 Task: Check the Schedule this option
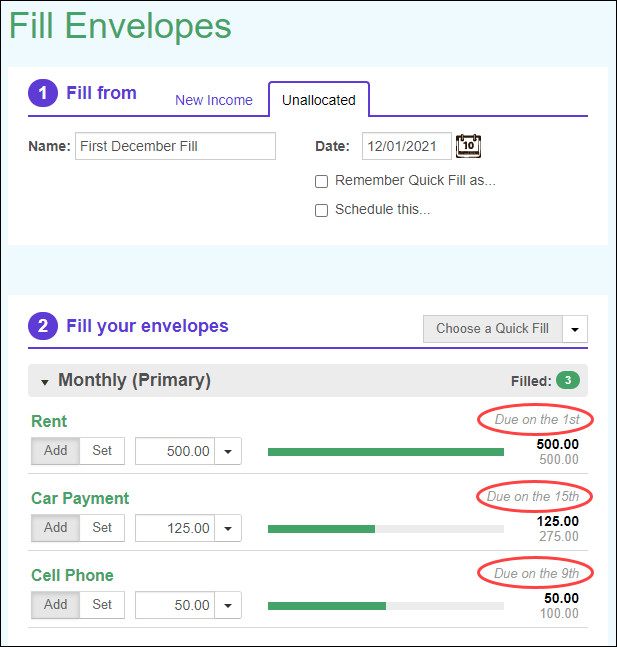coord(321,210)
